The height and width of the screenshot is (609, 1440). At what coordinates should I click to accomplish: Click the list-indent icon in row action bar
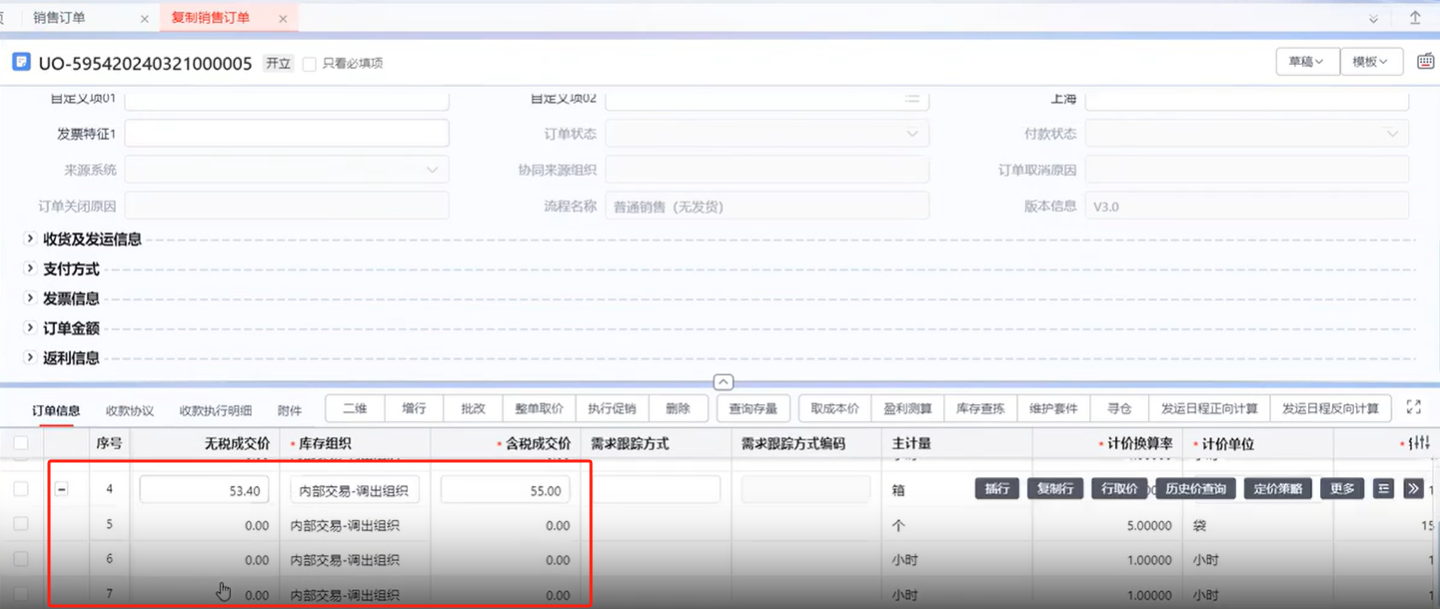[x=1384, y=489]
